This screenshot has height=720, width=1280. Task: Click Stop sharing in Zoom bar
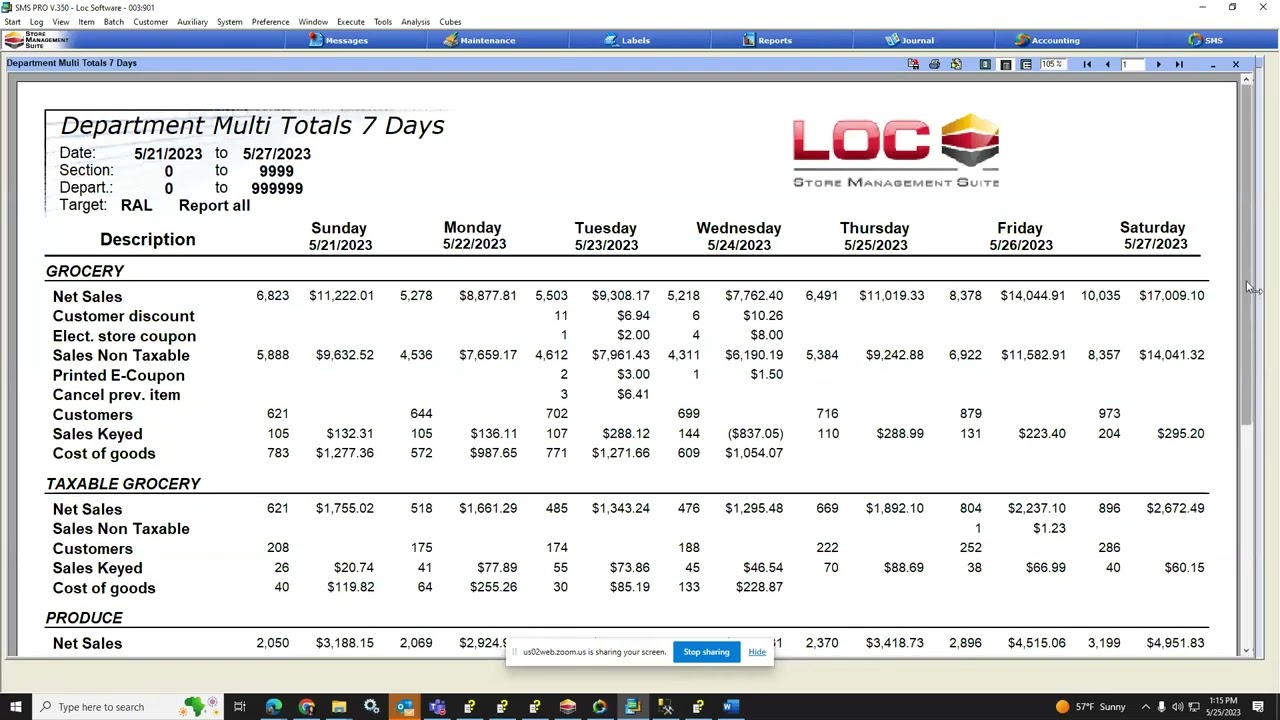pos(706,652)
